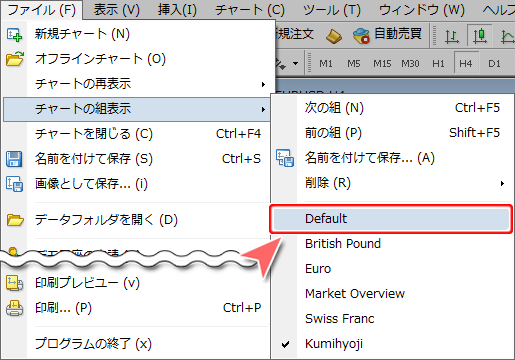This screenshot has width=515, height=360.
Task: Select the M1 timeframe
Action: (326, 63)
